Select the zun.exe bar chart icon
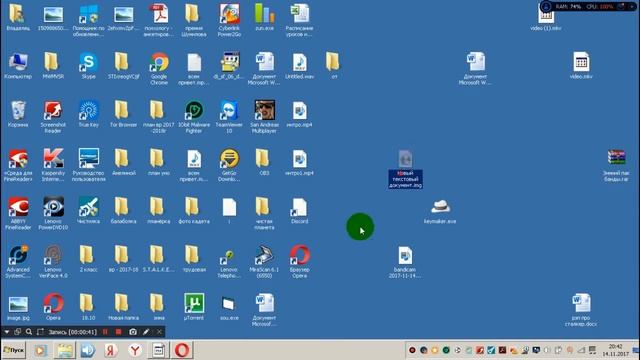This screenshot has width=640, height=360. click(x=264, y=17)
